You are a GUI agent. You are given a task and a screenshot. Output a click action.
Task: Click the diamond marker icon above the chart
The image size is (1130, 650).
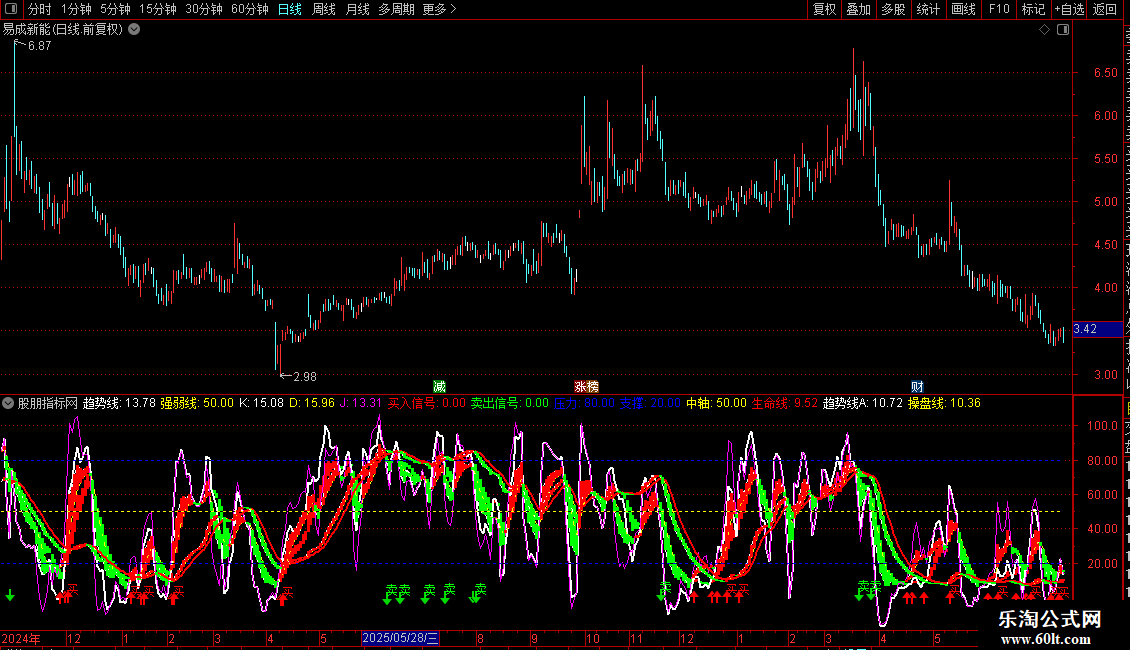coord(1044,30)
